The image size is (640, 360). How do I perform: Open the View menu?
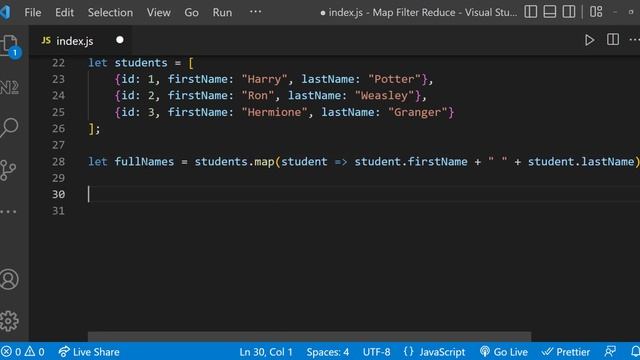[159, 12]
